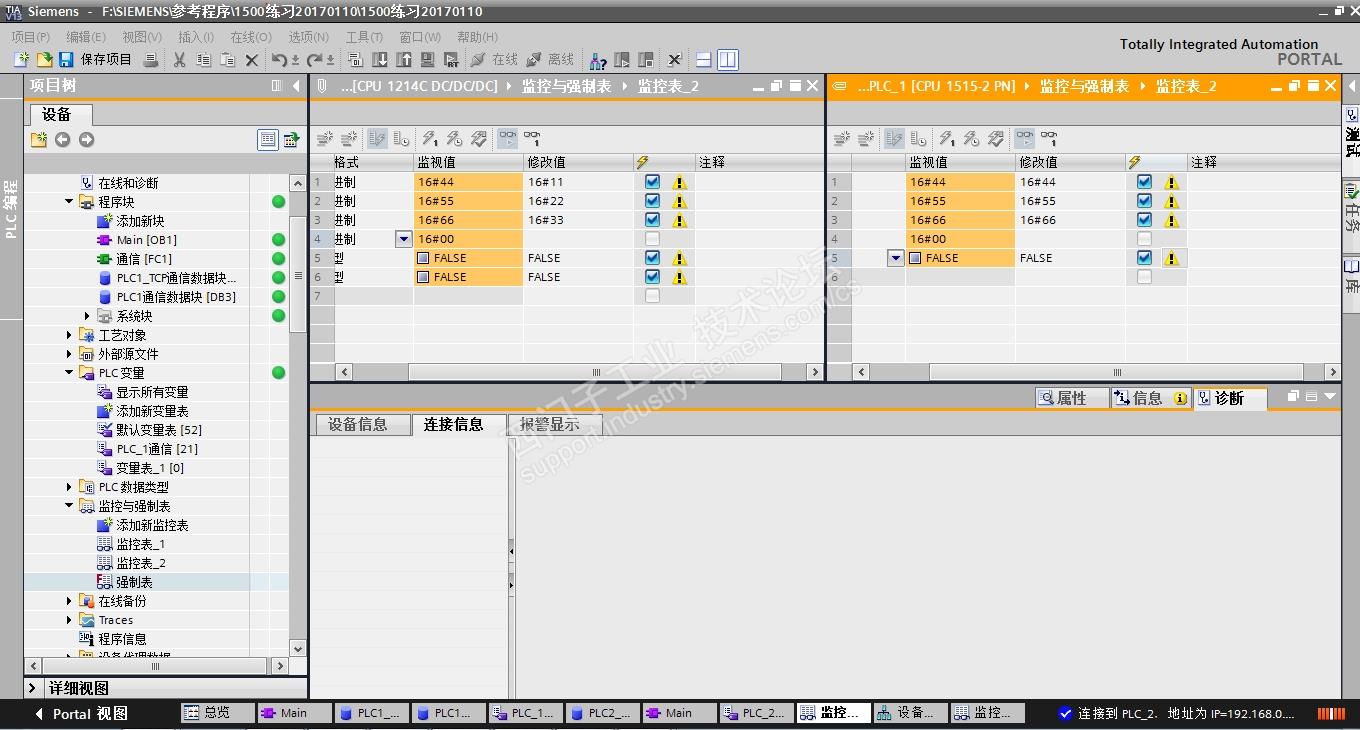
Task: Expand the 系统块 tree node
Action: click(x=87, y=316)
